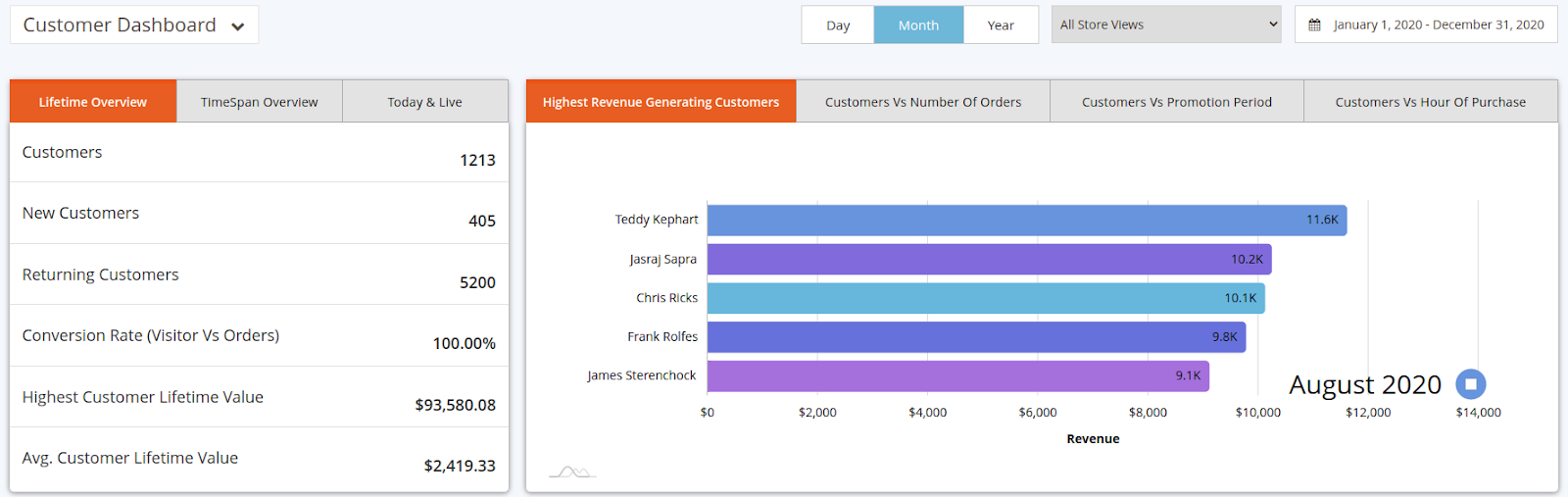
Task: Switch to TimeSpan Overview tab
Action: coord(260,102)
